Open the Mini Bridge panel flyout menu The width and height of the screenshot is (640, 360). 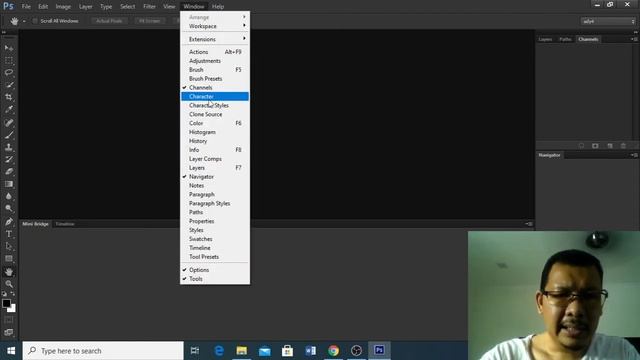[x=529, y=224]
